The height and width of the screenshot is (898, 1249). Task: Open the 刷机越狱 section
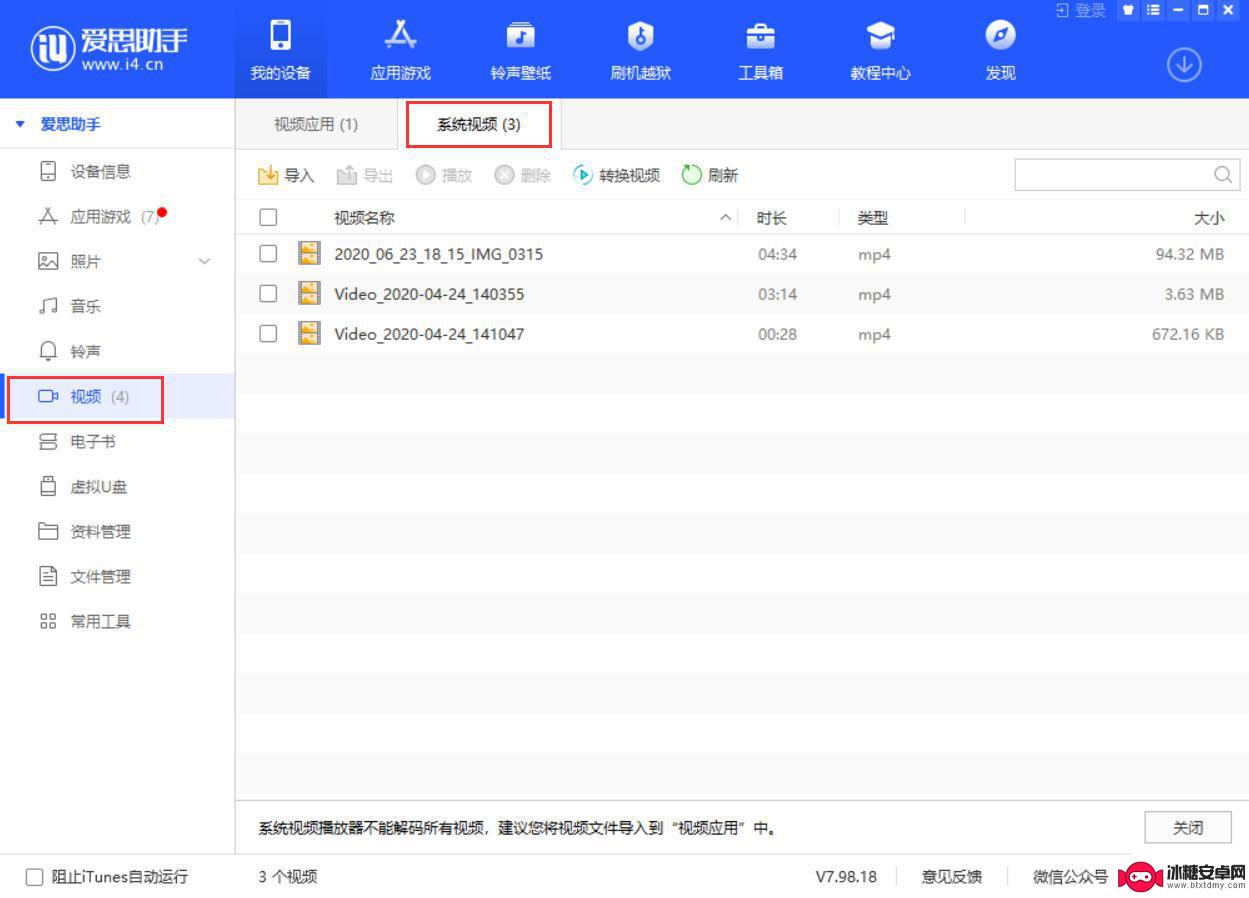(640, 50)
